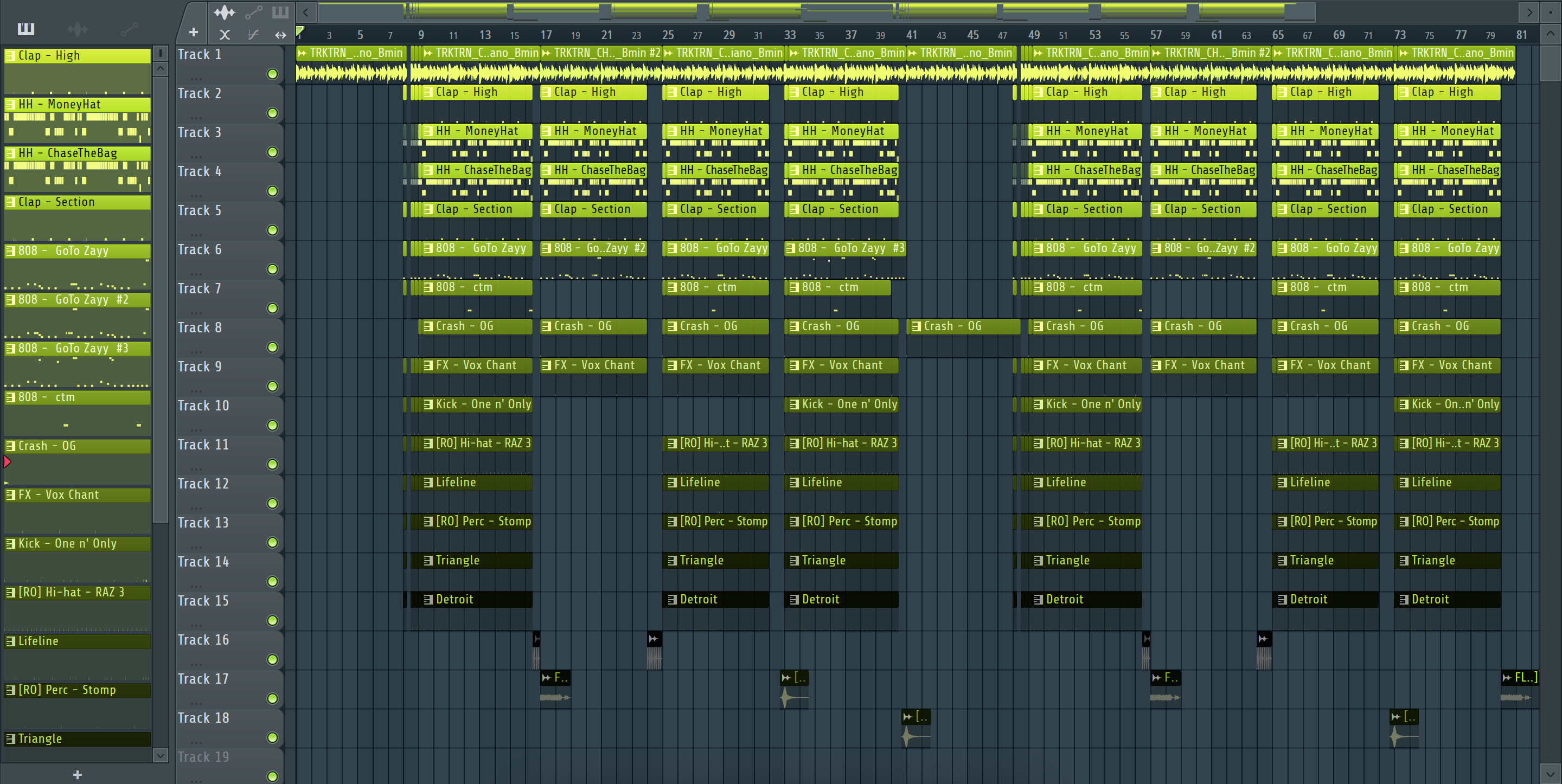Mute Track 2 with its green LED

[272, 113]
